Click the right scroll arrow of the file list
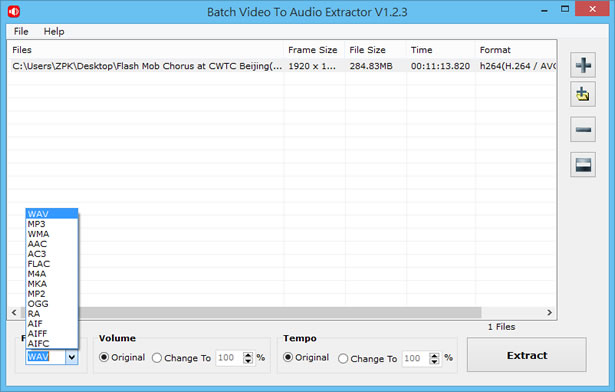 [549, 312]
